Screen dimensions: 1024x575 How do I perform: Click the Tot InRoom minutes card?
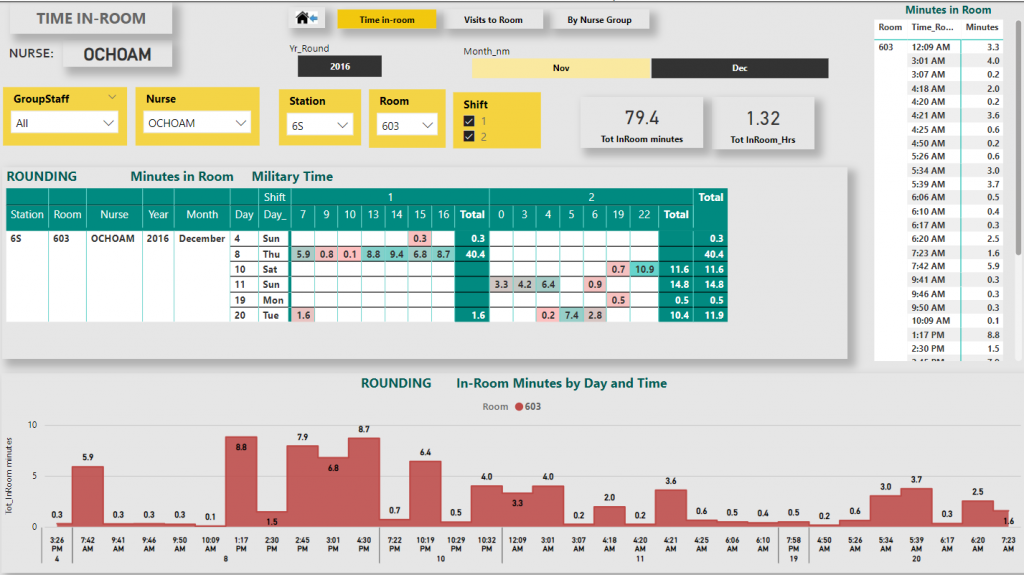pyautogui.click(x=641, y=124)
